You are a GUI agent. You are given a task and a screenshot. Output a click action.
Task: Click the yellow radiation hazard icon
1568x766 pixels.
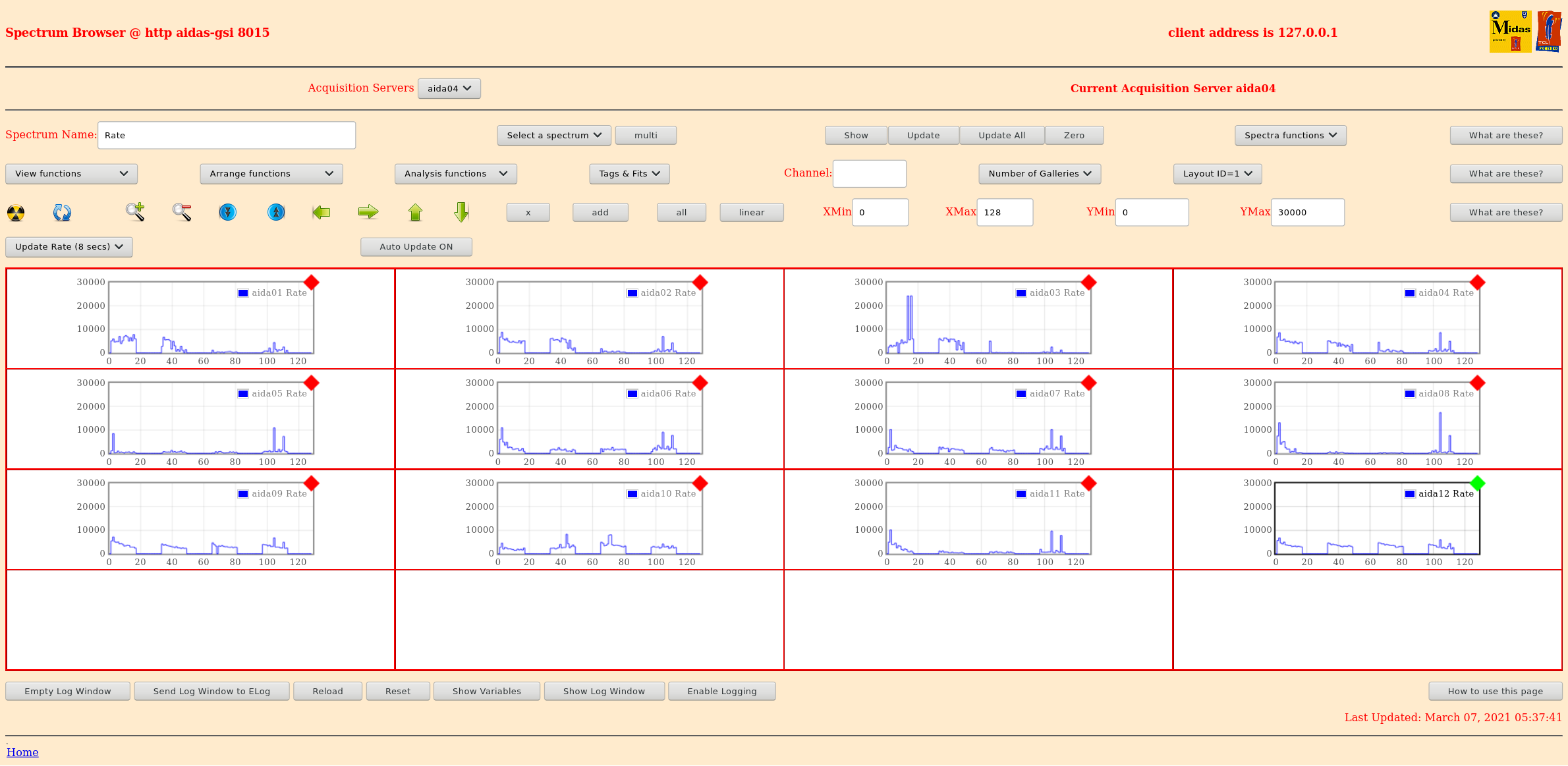pyautogui.click(x=16, y=213)
